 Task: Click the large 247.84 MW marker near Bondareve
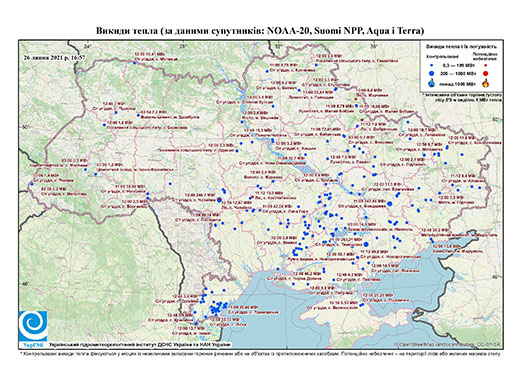pos(390,203)
